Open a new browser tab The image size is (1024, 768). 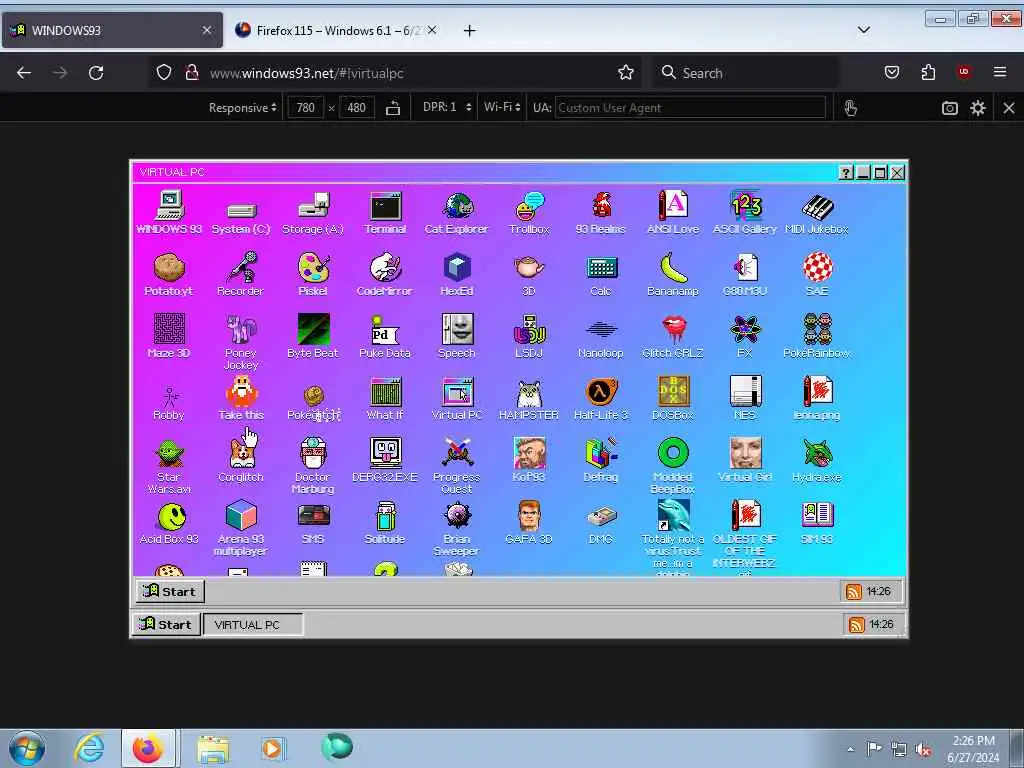pos(469,31)
